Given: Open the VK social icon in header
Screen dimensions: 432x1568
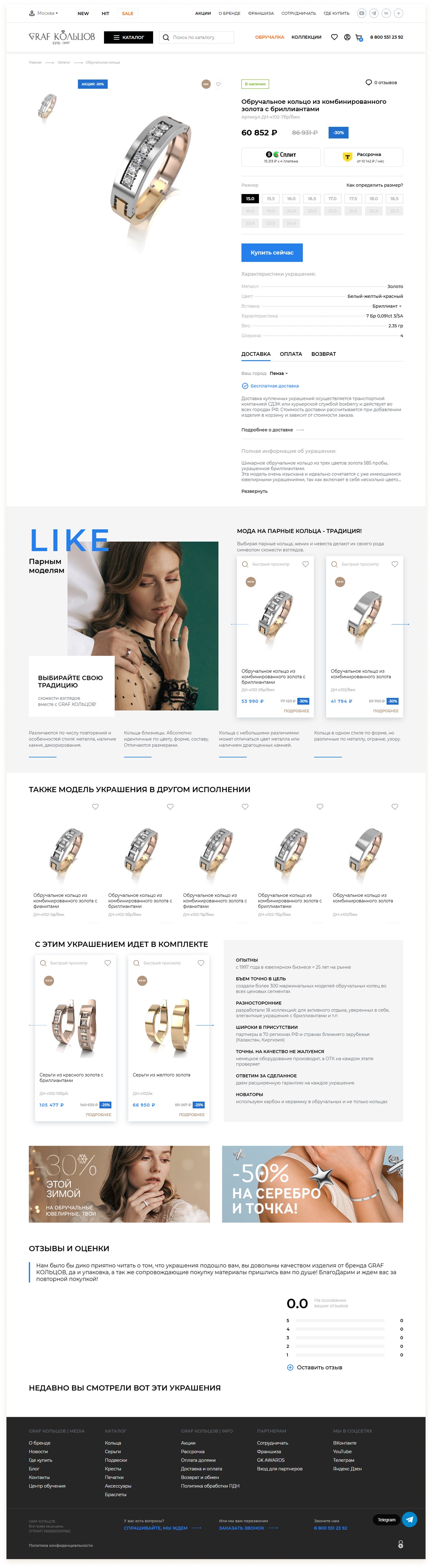Looking at the screenshot, I should click(x=386, y=13).
